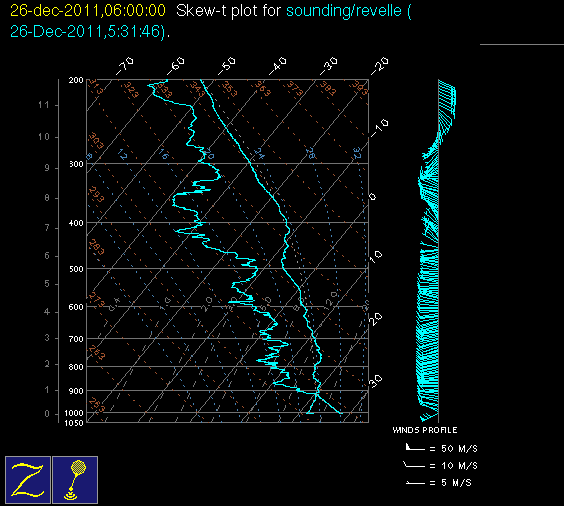Click the 5 M/S wind barb legend symbol
Screen dimensions: 564x506
point(415,482)
